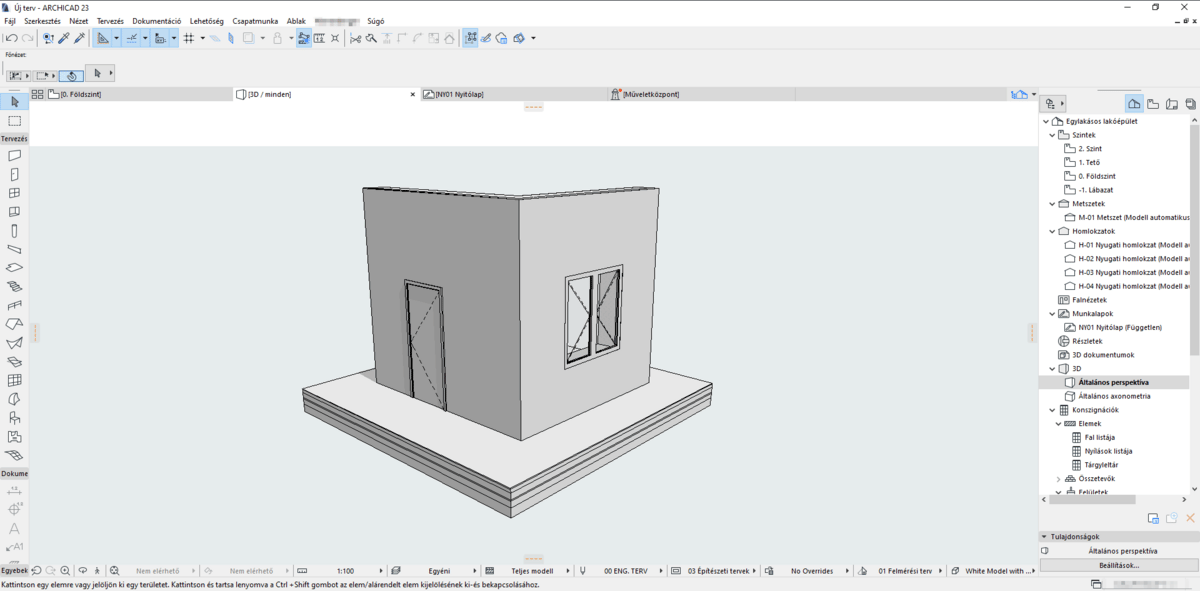Select the Marquee selection tool
The image size is (1200, 591).
point(14,120)
